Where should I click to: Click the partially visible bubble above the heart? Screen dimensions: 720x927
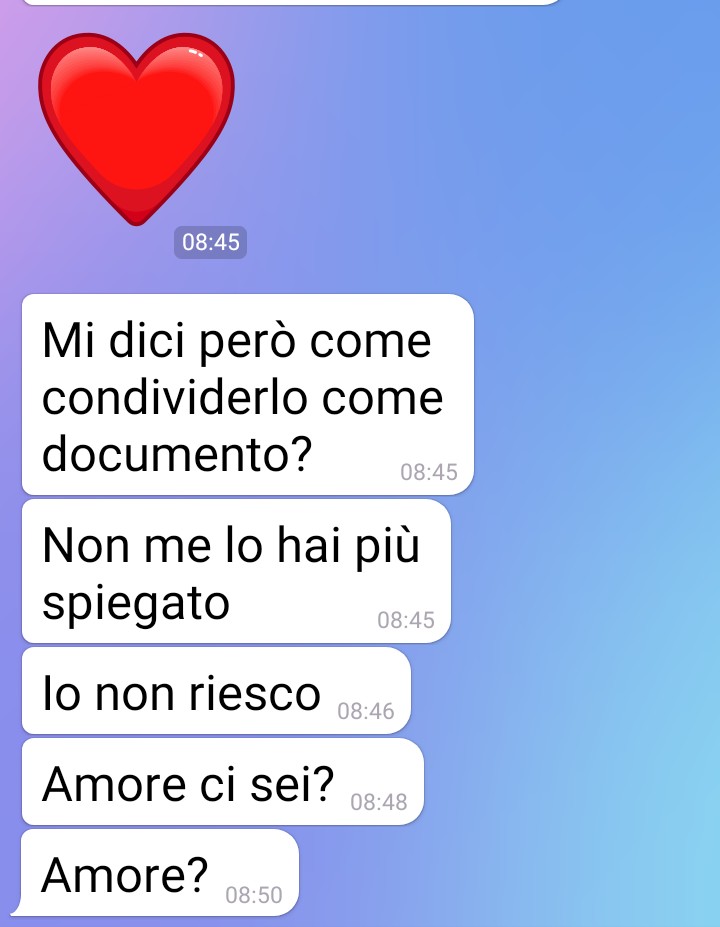pos(293,2)
